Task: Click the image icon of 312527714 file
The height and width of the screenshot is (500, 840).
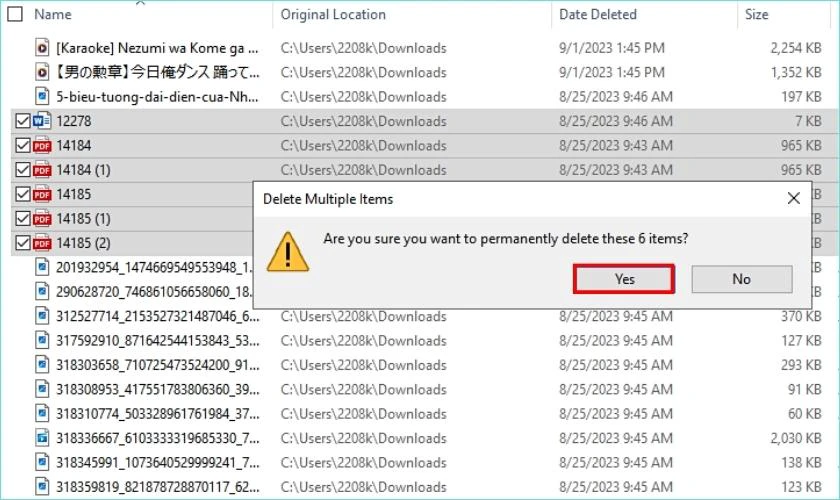Action: pos(42,316)
